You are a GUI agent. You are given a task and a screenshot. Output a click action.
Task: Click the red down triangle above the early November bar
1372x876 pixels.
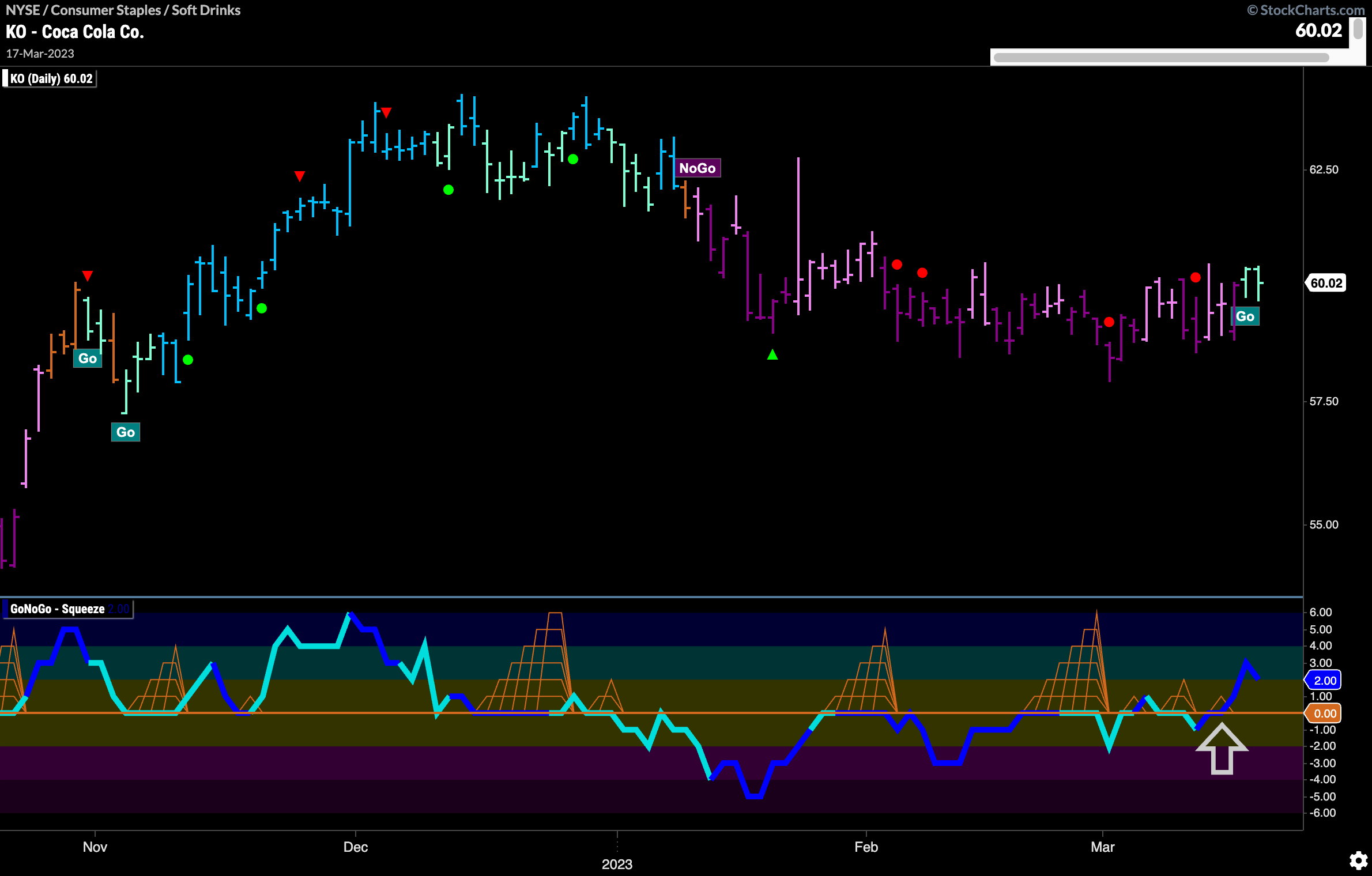coord(88,276)
